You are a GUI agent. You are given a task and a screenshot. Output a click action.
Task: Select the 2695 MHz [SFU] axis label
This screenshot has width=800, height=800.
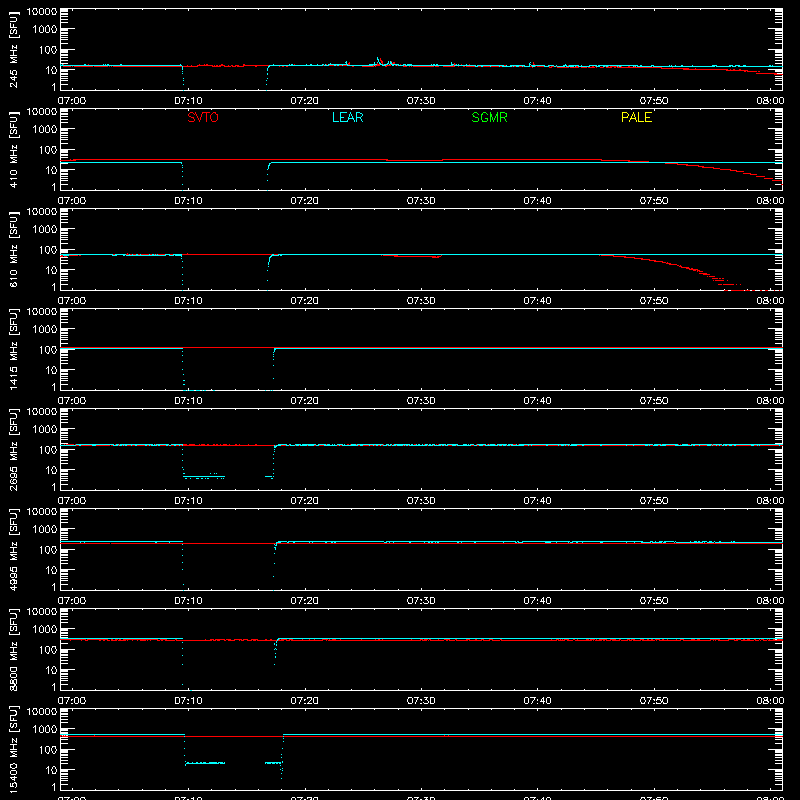13,450
